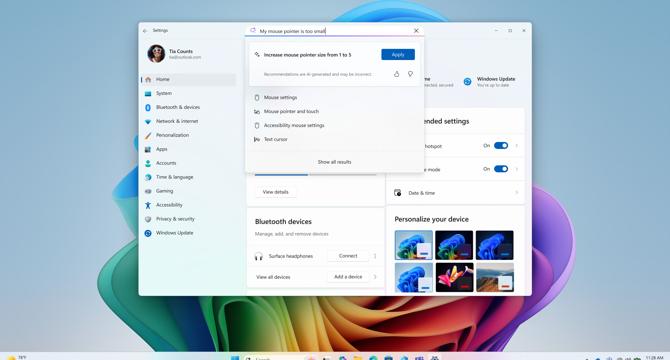The height and width of the screenshot is (360, 670).
Task: Expand the Date & time row chevron
Action: (517, 193)
